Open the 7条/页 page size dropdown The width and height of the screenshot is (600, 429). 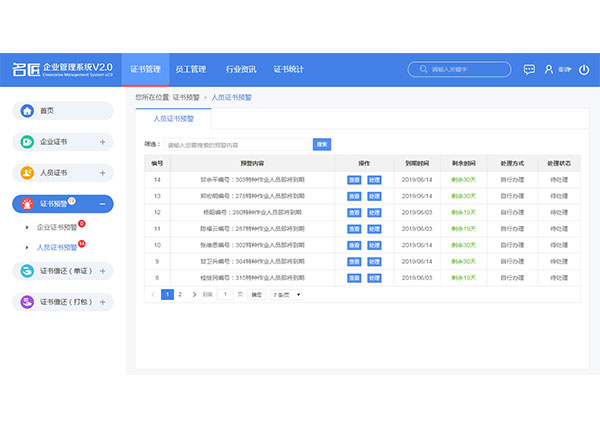pyautogui.click(x=287, y=295)
